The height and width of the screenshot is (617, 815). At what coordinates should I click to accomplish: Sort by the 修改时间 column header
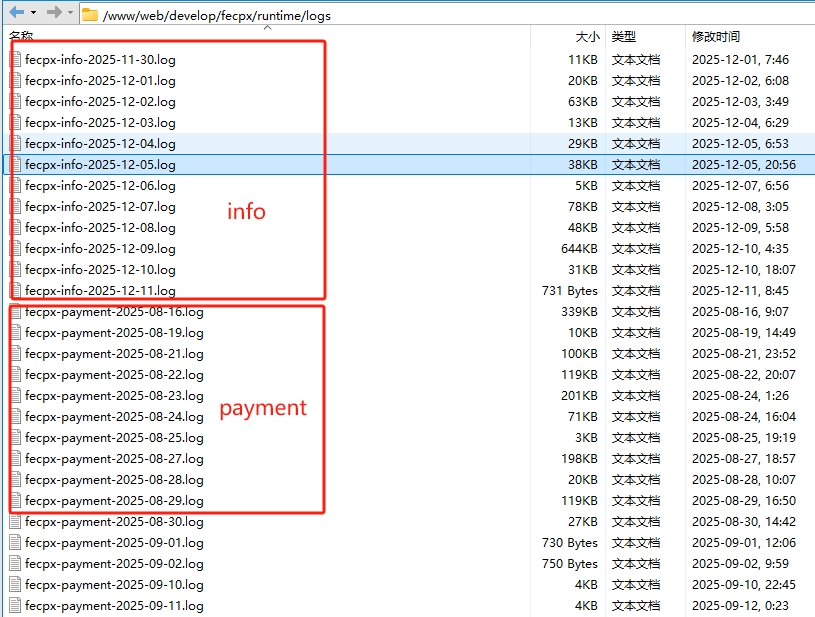[716, 37]
